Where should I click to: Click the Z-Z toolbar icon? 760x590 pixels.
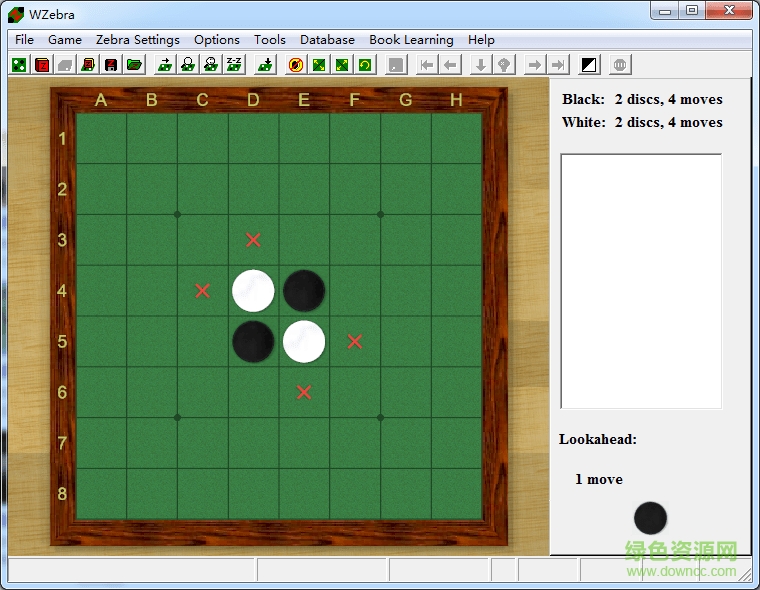[x=234, y=65]
